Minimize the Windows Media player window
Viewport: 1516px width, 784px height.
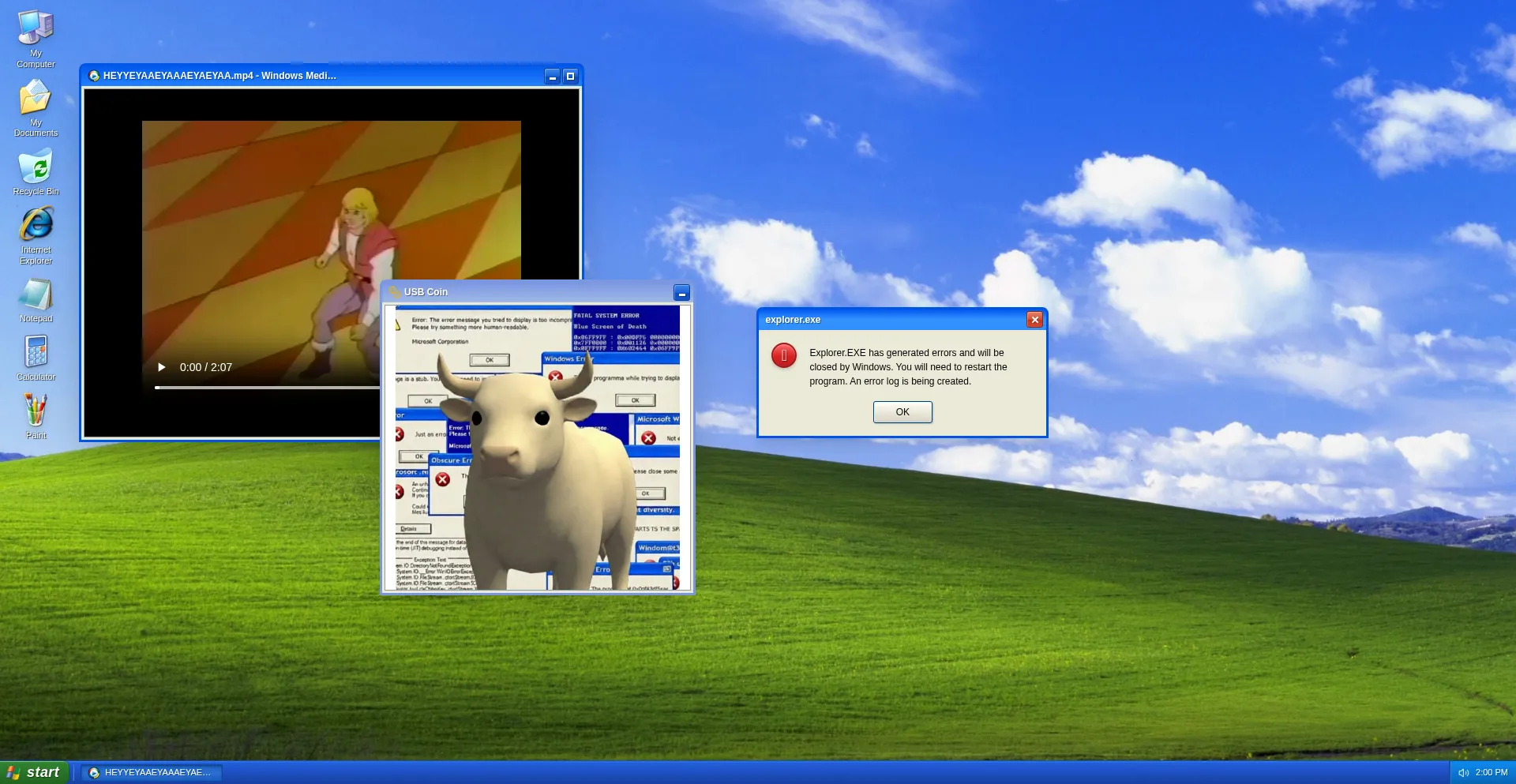(553, 76)
